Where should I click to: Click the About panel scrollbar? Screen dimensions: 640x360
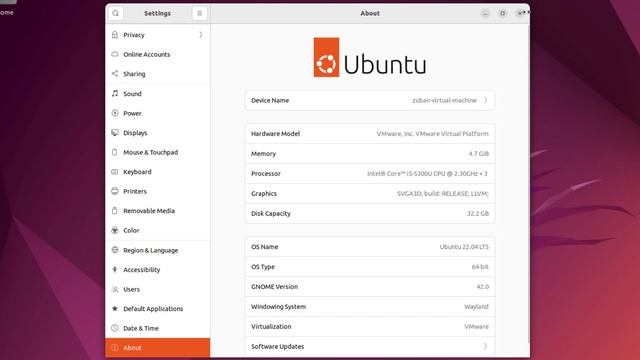pos(528,184)
